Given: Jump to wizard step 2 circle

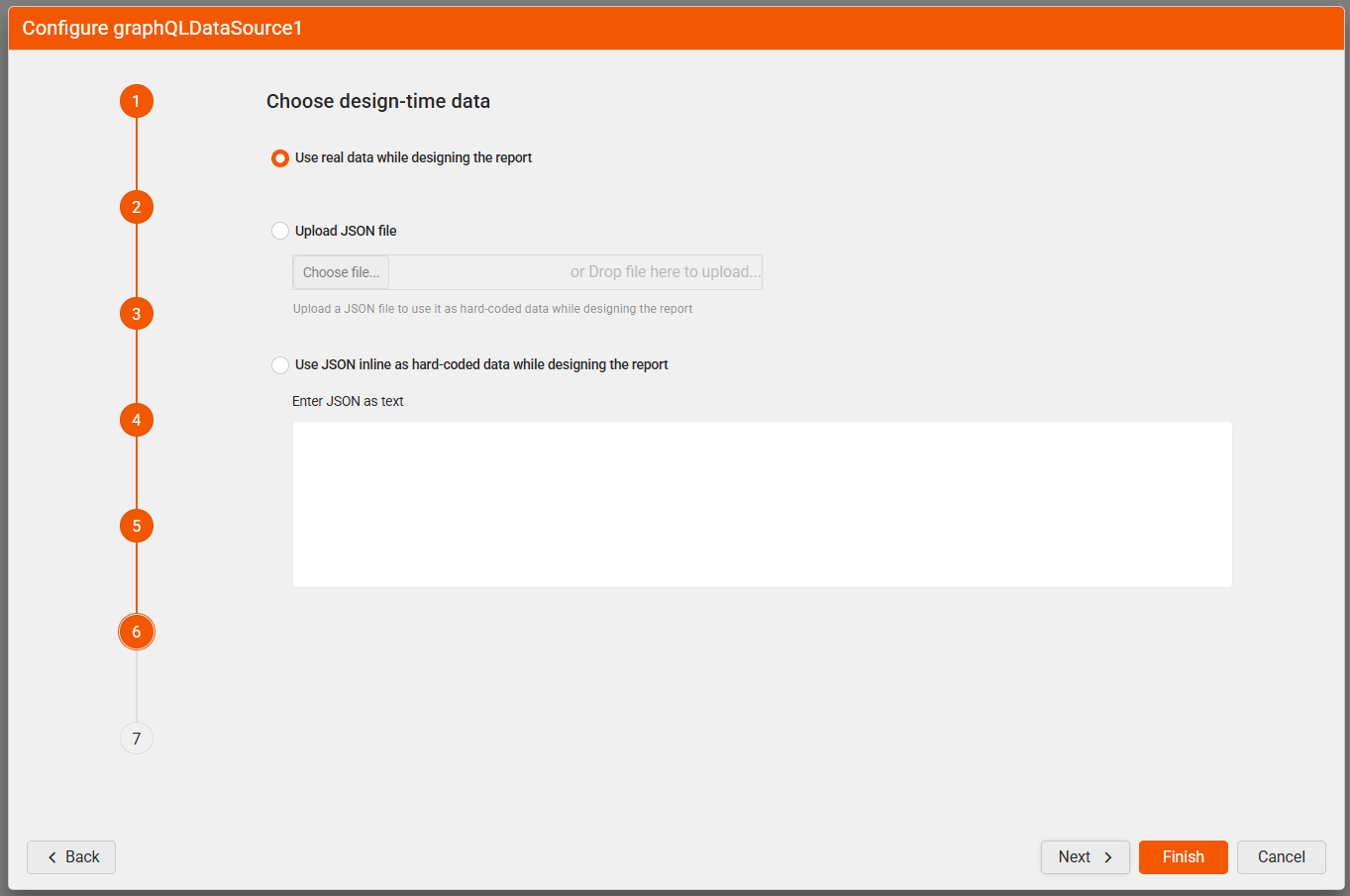Looking at the screenshot, I should 137,207.
